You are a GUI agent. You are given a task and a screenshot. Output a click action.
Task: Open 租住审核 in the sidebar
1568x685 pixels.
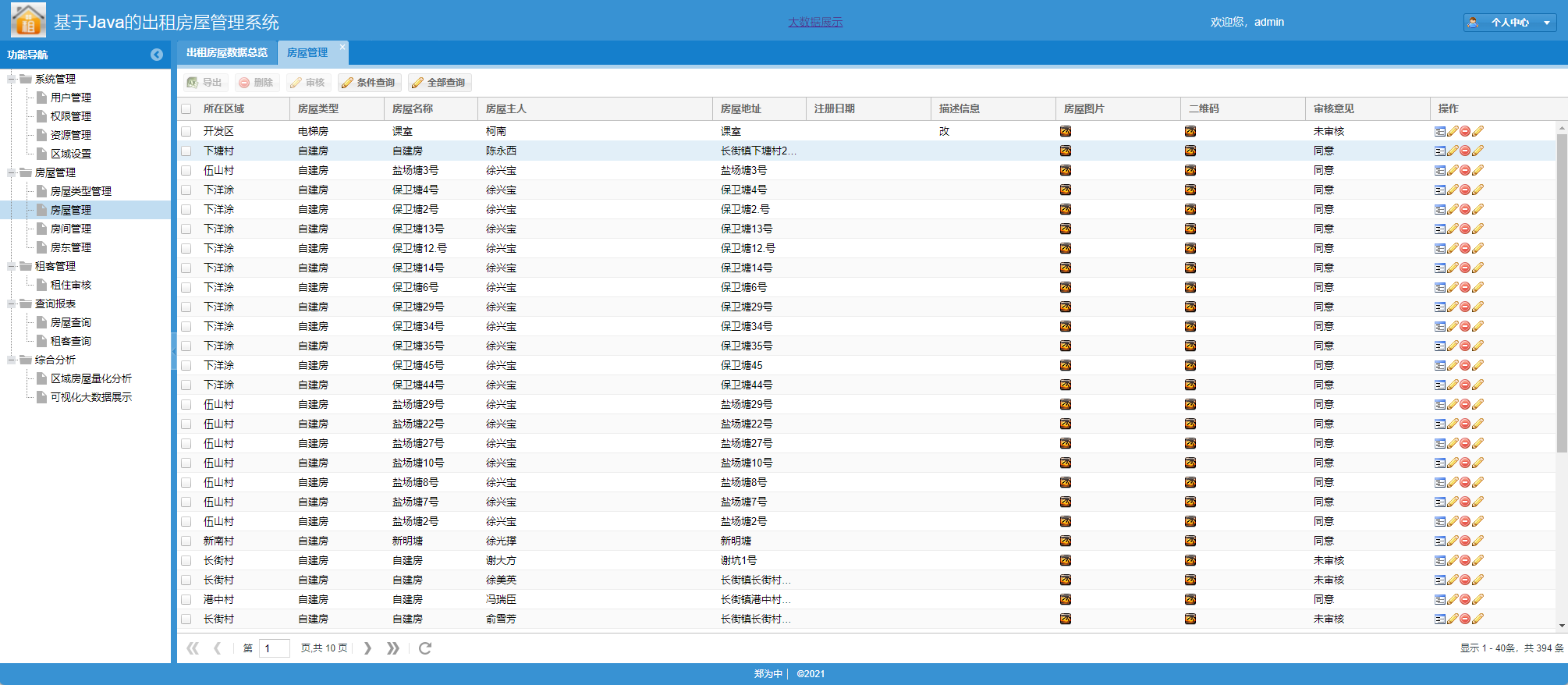pyautogui.click(x=71, y=285)
